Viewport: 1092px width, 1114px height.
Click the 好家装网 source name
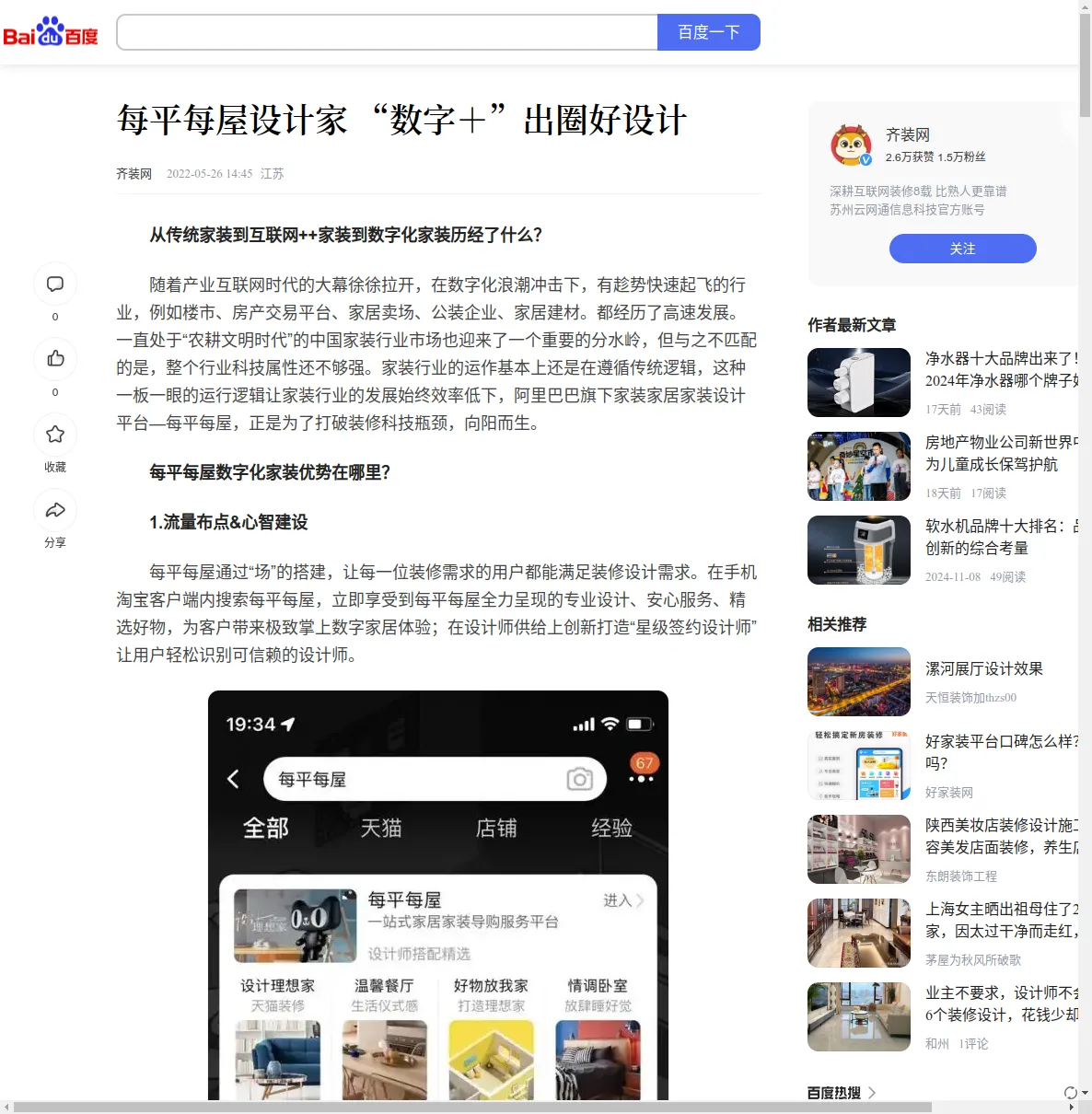pos(949,793)
